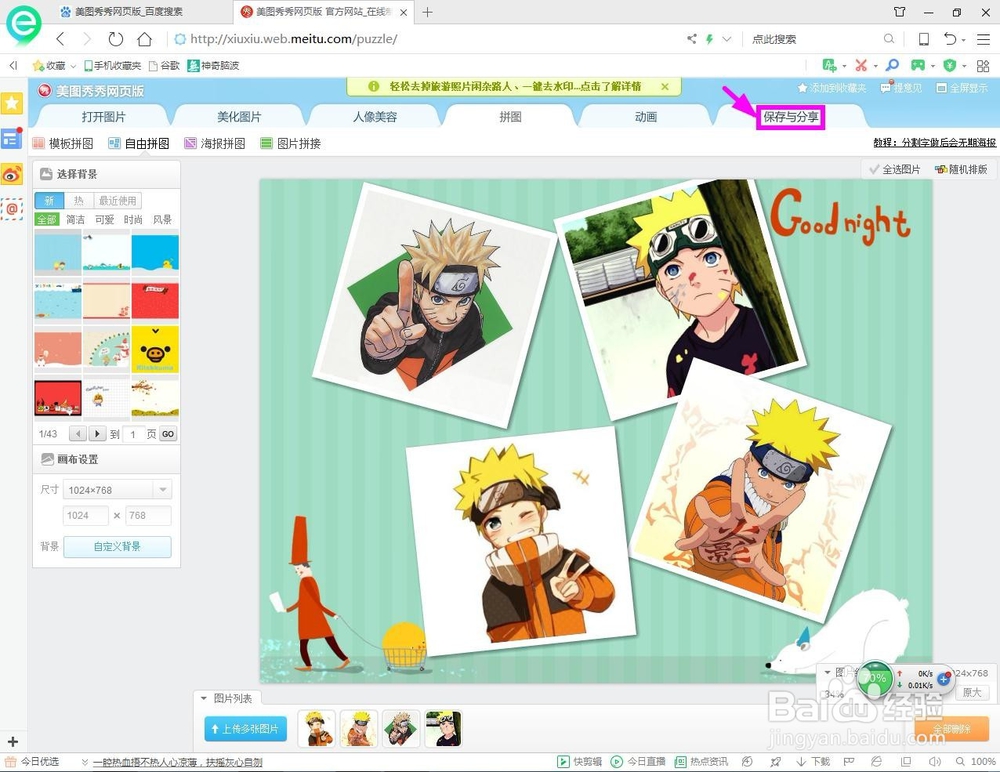The image size is (1000, 772).
Task: Check 全选图片 option
Action: tap(895, 169)
